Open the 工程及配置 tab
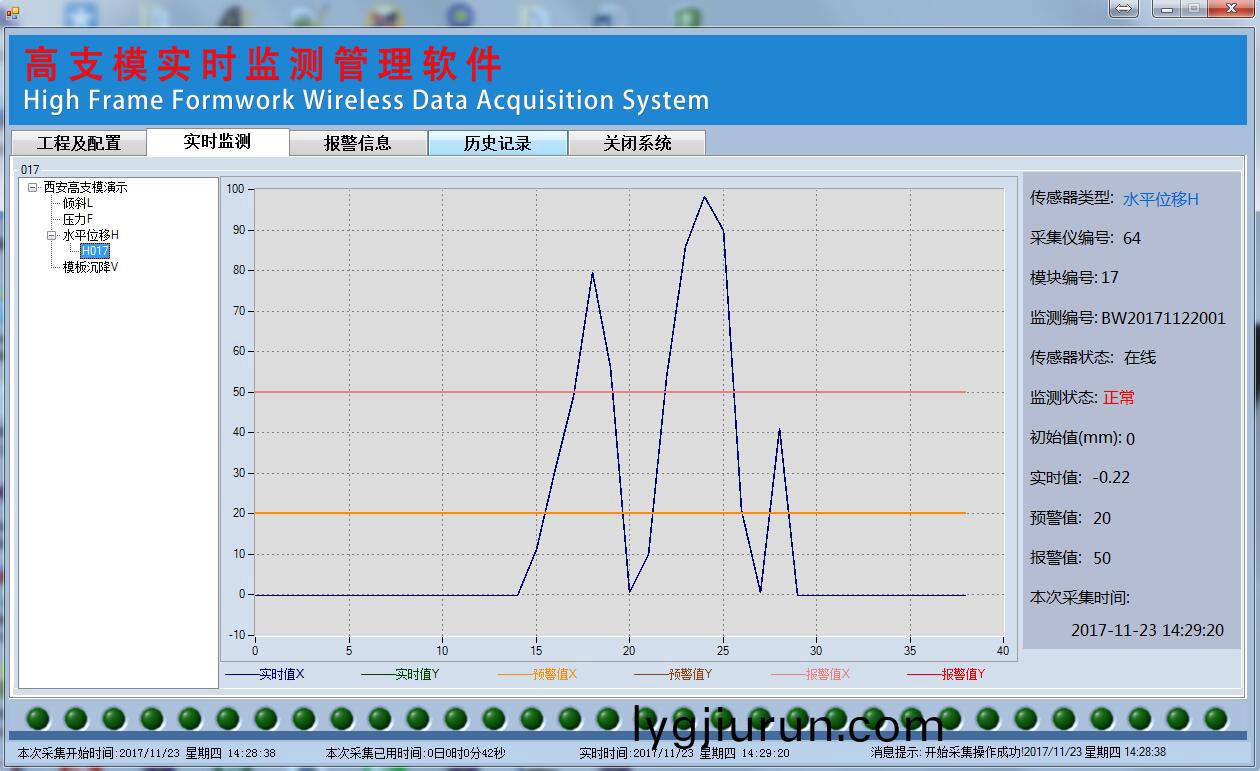 coord(79,143)
